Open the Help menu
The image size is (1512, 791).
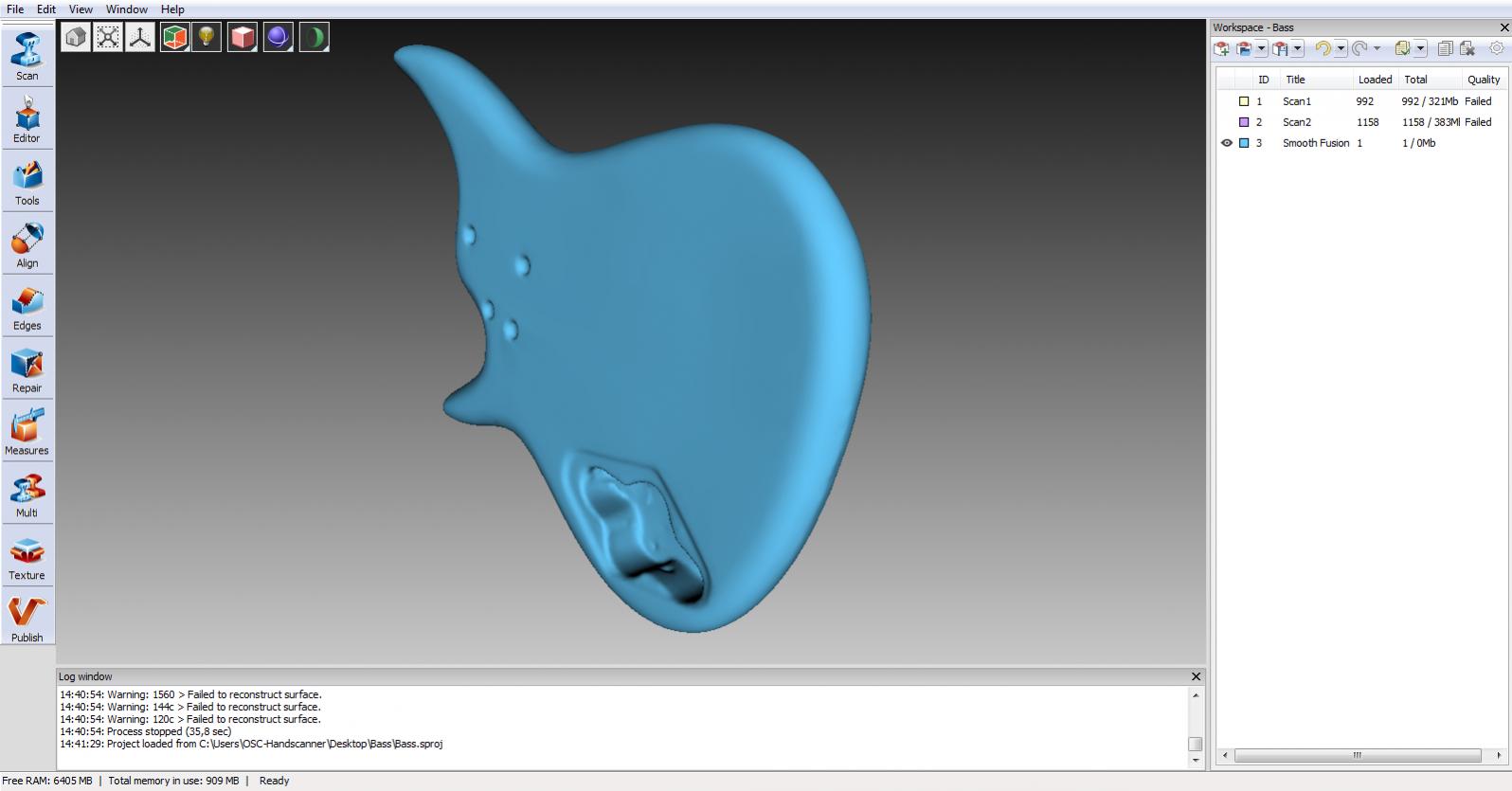[172, 9]
